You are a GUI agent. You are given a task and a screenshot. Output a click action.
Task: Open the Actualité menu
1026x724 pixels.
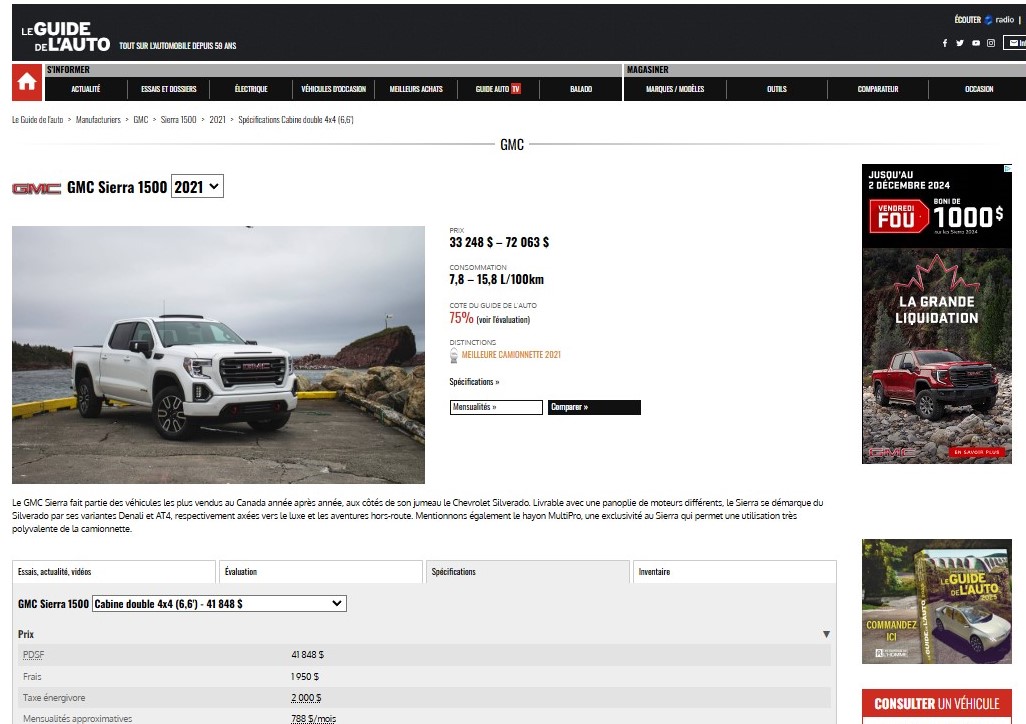click(86, 89)
